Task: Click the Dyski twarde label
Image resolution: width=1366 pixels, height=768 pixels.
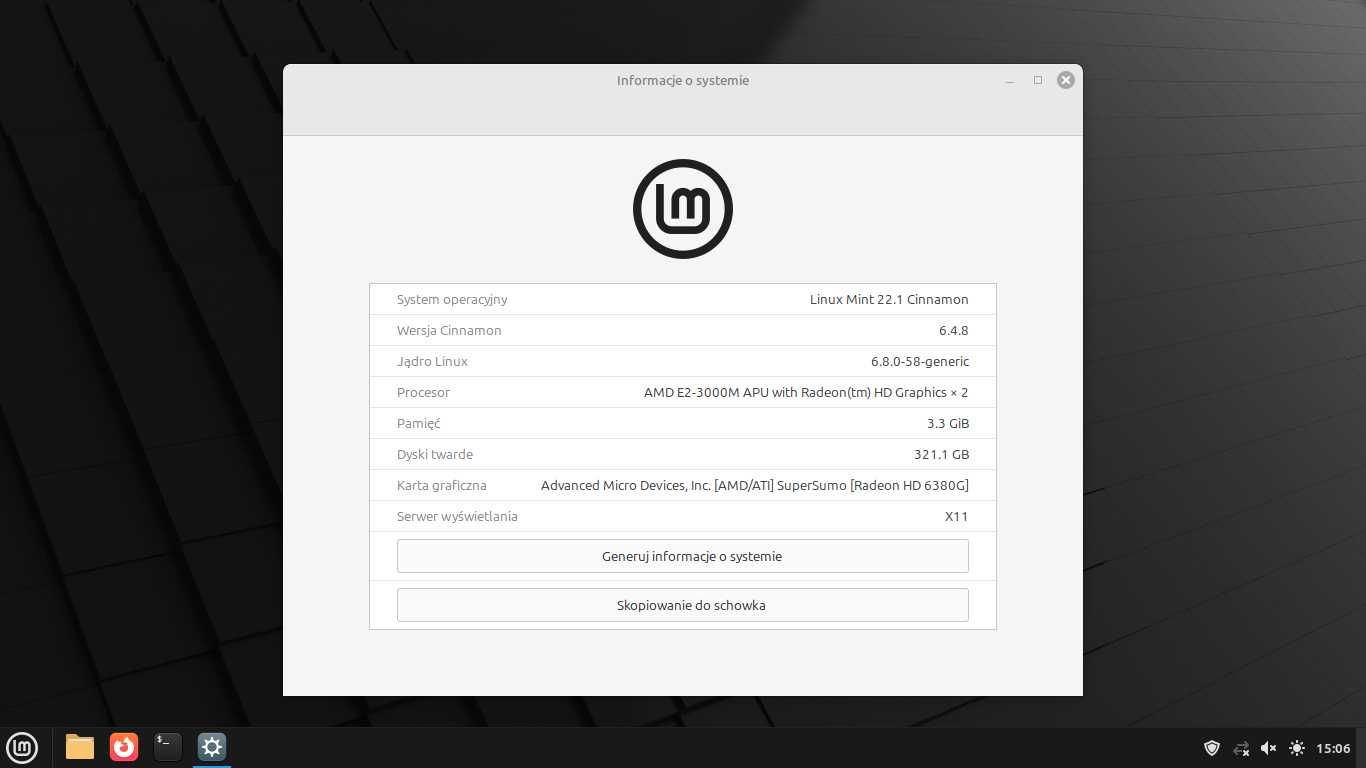Action: 435,454
